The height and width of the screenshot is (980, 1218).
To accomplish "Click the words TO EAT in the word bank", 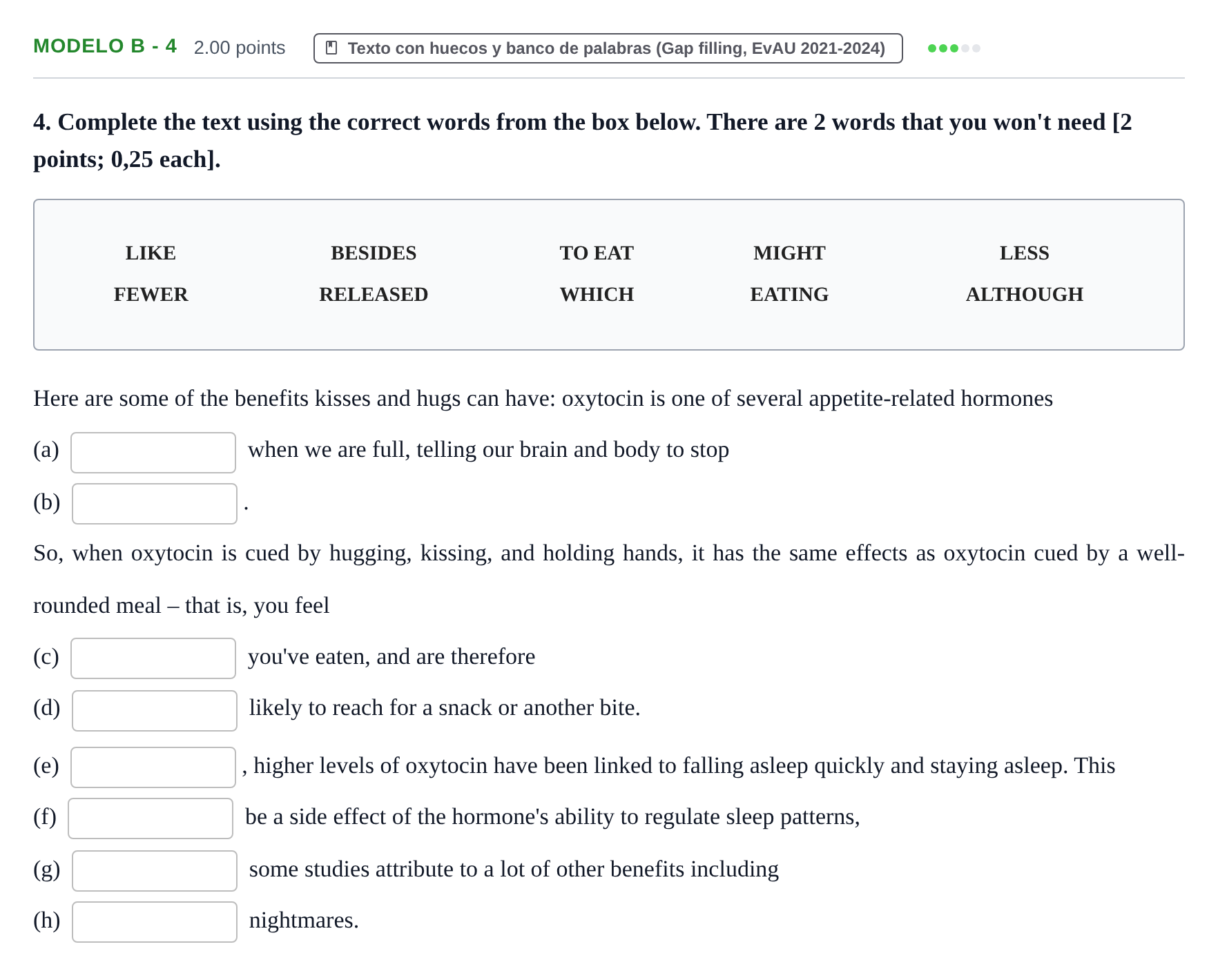I will [x=597, y=253].
